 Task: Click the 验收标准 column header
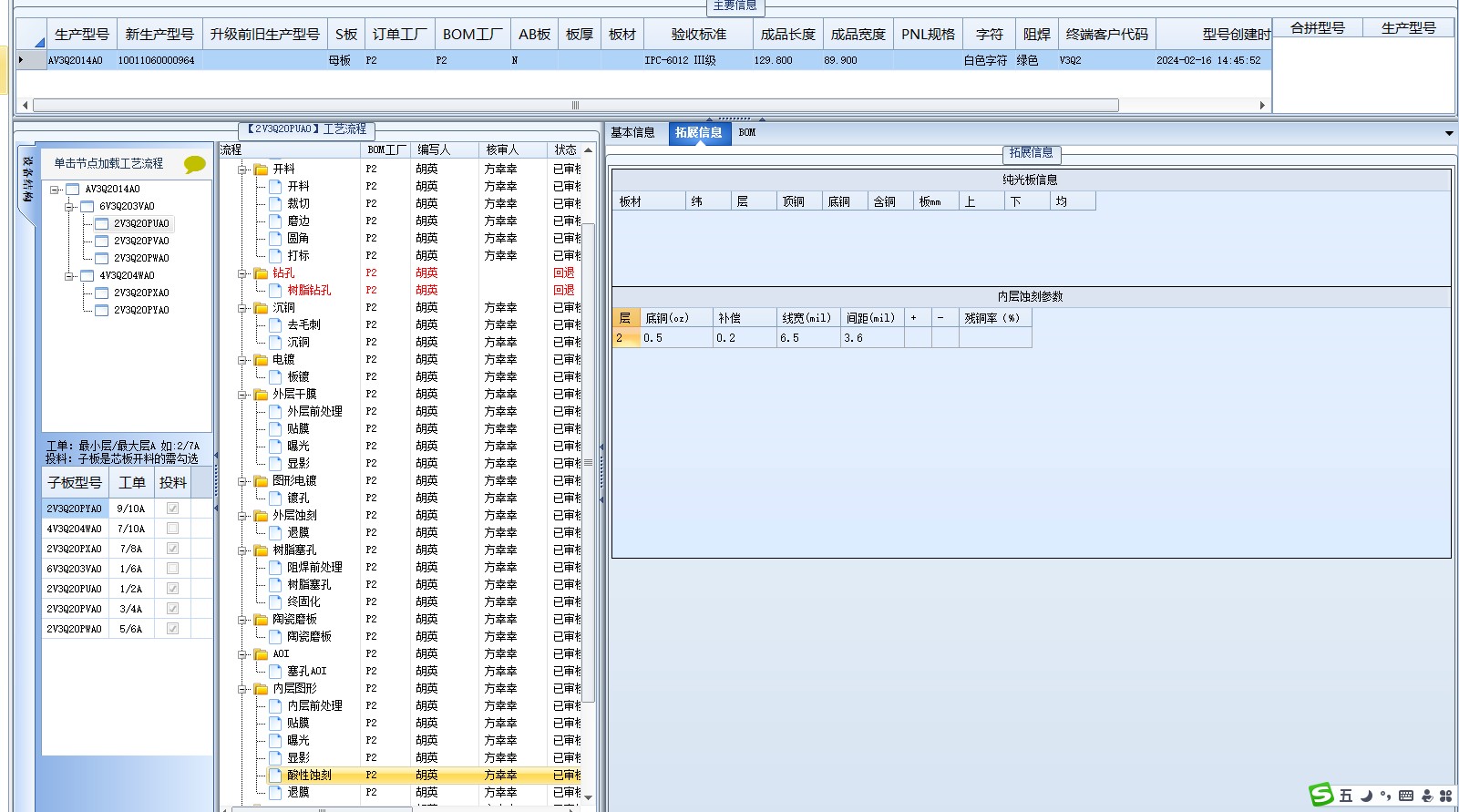(698, 35)
